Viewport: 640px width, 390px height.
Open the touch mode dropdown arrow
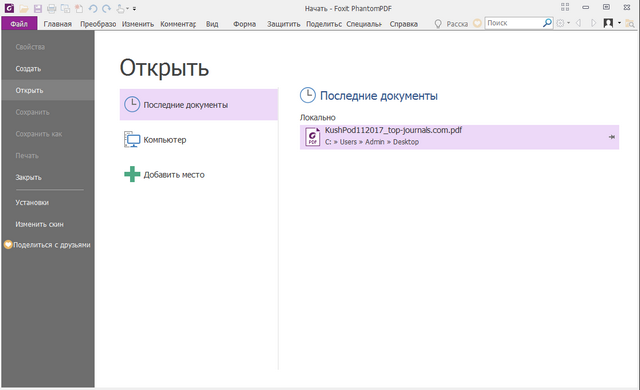[x=127, y=9]
